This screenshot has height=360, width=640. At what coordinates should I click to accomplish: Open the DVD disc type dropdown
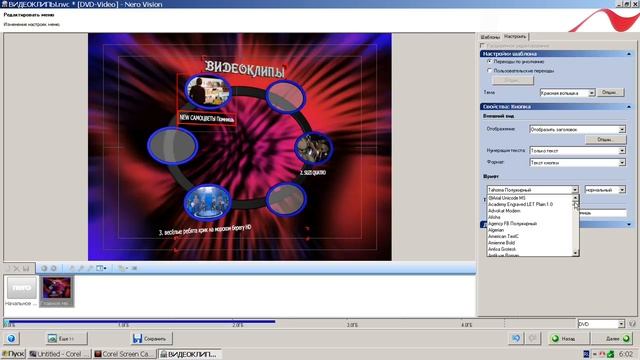coord(601,324)
